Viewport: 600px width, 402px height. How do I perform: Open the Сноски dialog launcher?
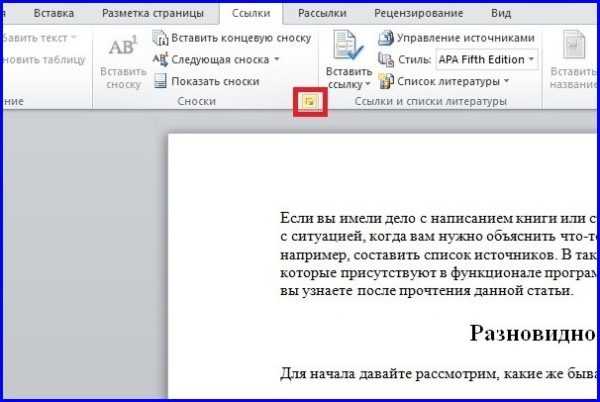[308, 102]
